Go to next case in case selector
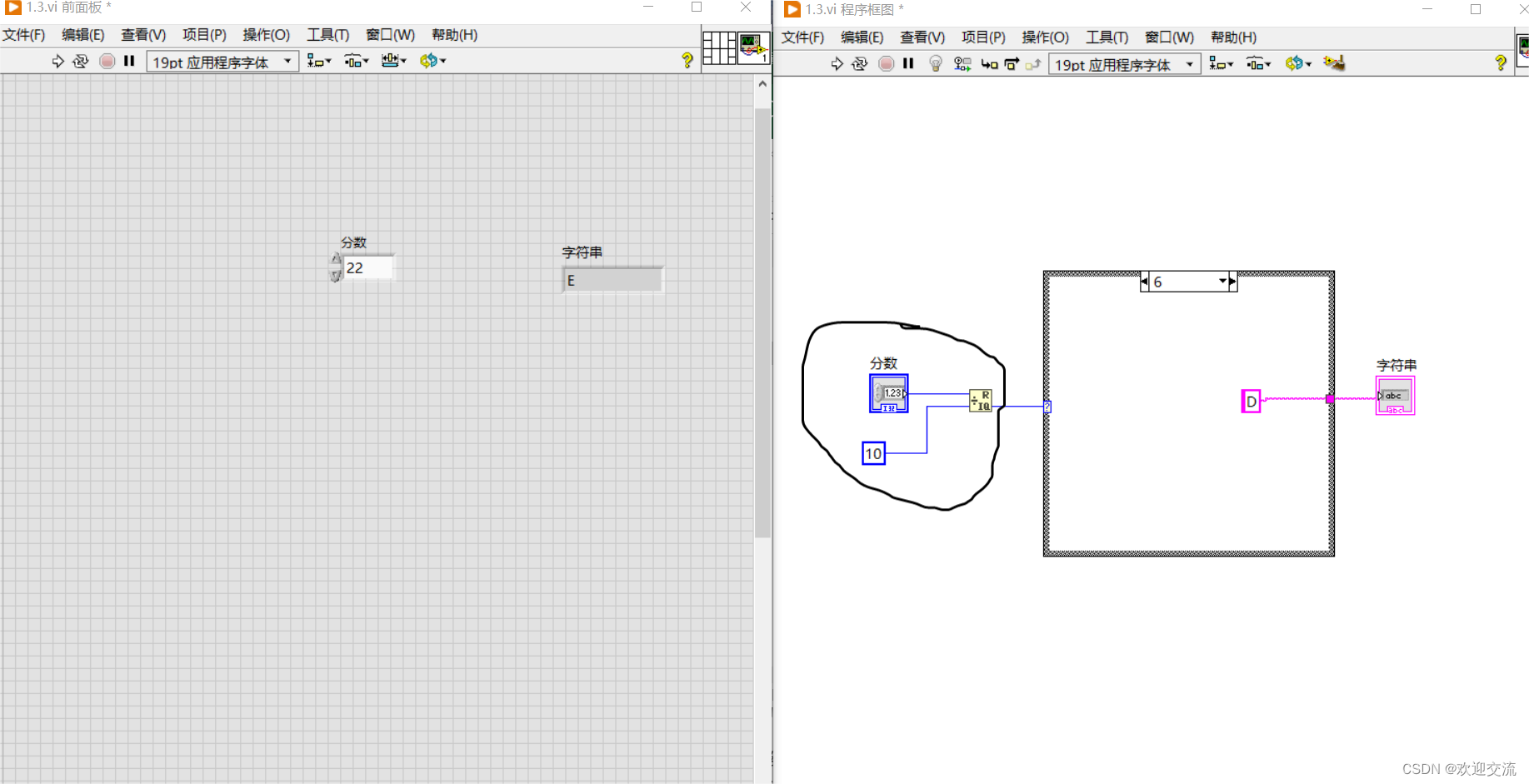The height and width of the screenshot is (784, 1529). click(1232, 282)
